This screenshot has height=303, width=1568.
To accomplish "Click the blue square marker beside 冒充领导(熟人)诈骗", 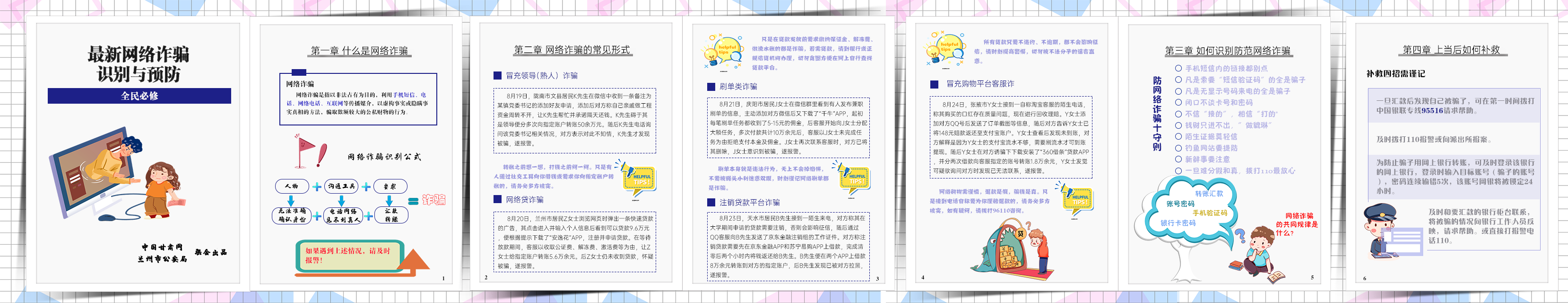I will (497, 76).
